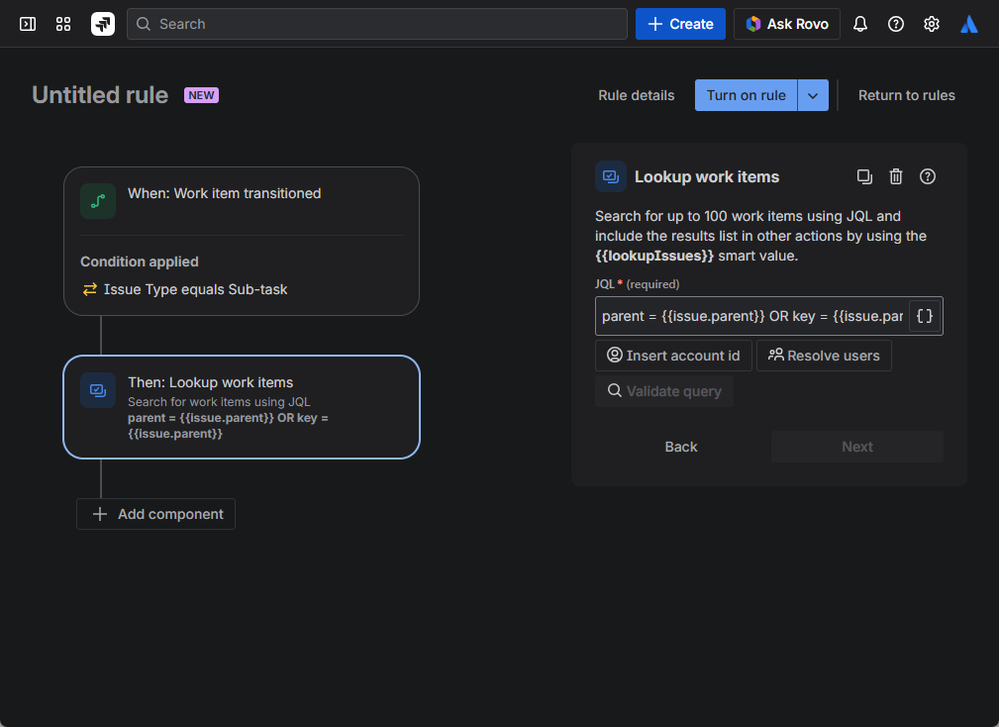Click the Lookup work items panel header icon
The image size is (999, 727).
(610, 176)
